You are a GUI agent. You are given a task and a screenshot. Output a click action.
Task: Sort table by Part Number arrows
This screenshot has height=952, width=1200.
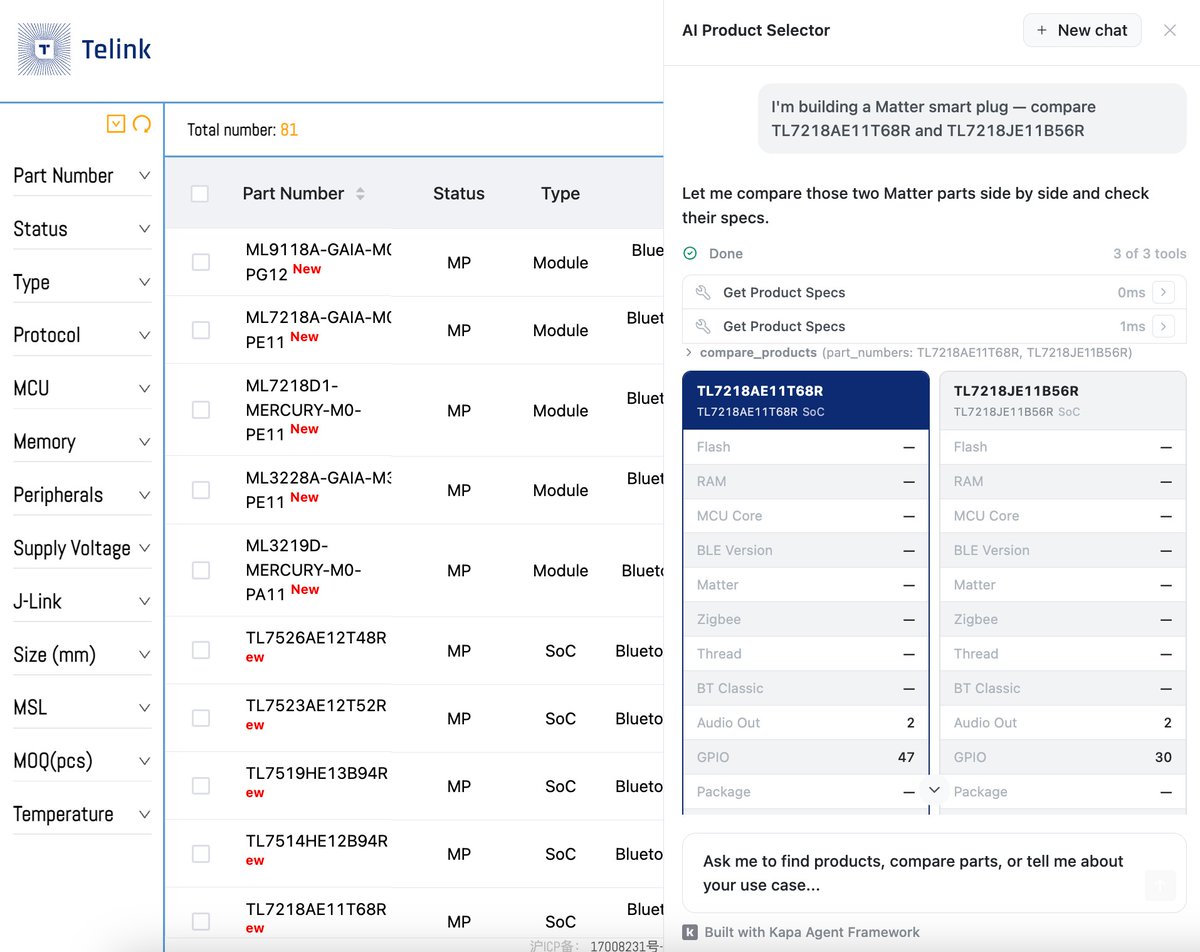(360, 194)
